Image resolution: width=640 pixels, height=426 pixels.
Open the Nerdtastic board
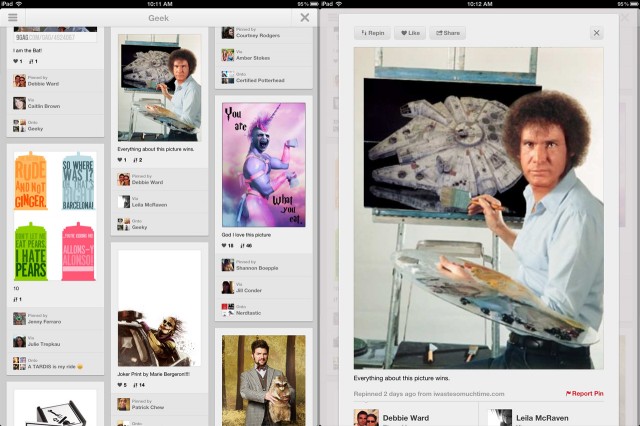[x=264, y=310]
